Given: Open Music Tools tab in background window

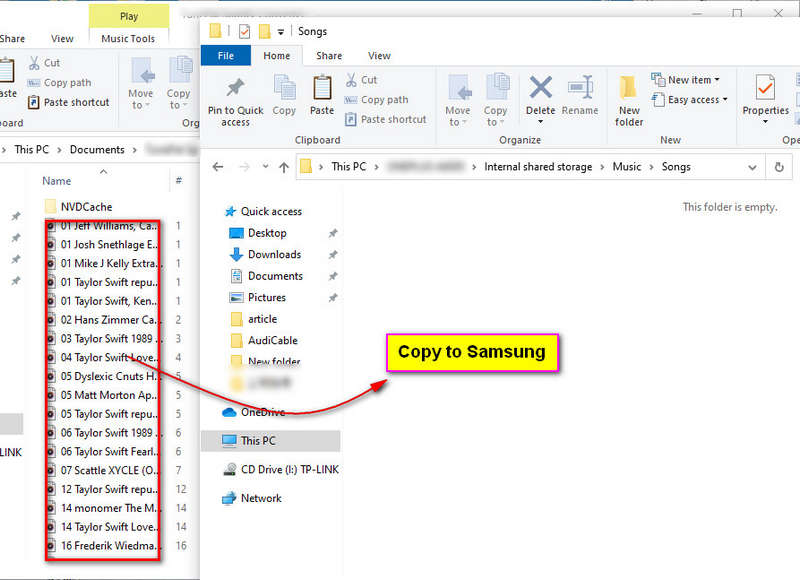Looking at the screenshot, I should (x=128, y=39).
